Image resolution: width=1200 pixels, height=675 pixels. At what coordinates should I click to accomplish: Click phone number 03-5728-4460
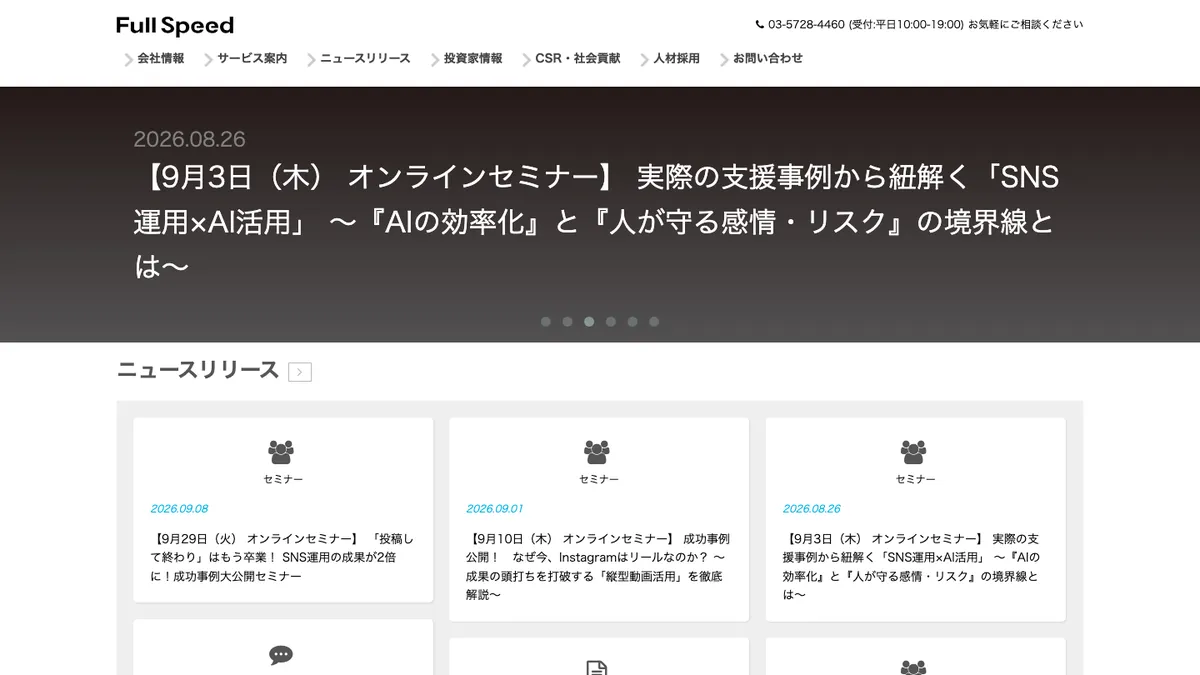tap(806, 25)
